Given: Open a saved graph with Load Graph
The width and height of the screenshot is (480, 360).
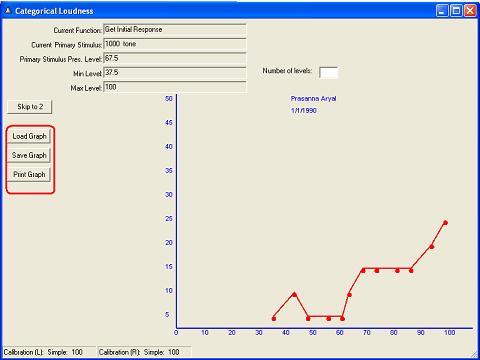Looking at the screenshot, I should click(x=29, y=136).
